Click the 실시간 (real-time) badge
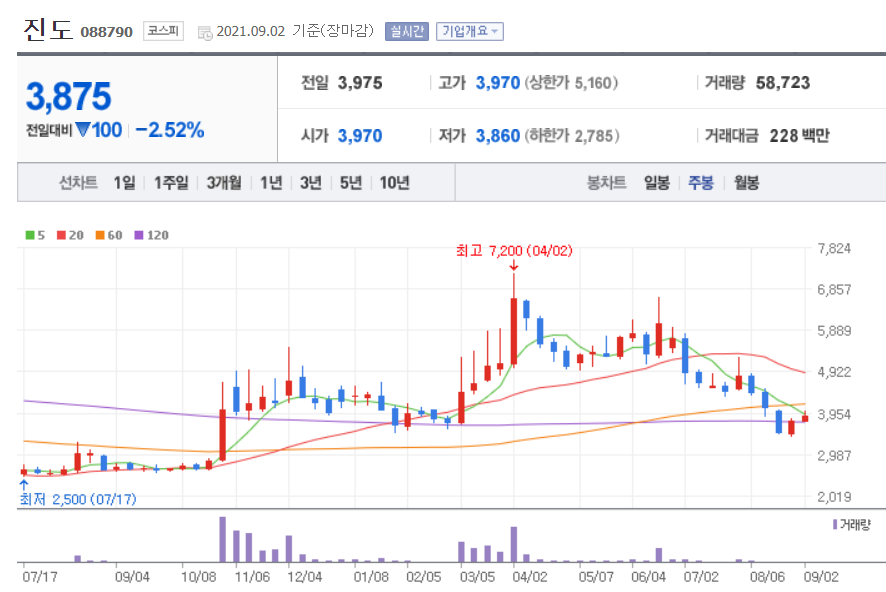 (409, 30)
